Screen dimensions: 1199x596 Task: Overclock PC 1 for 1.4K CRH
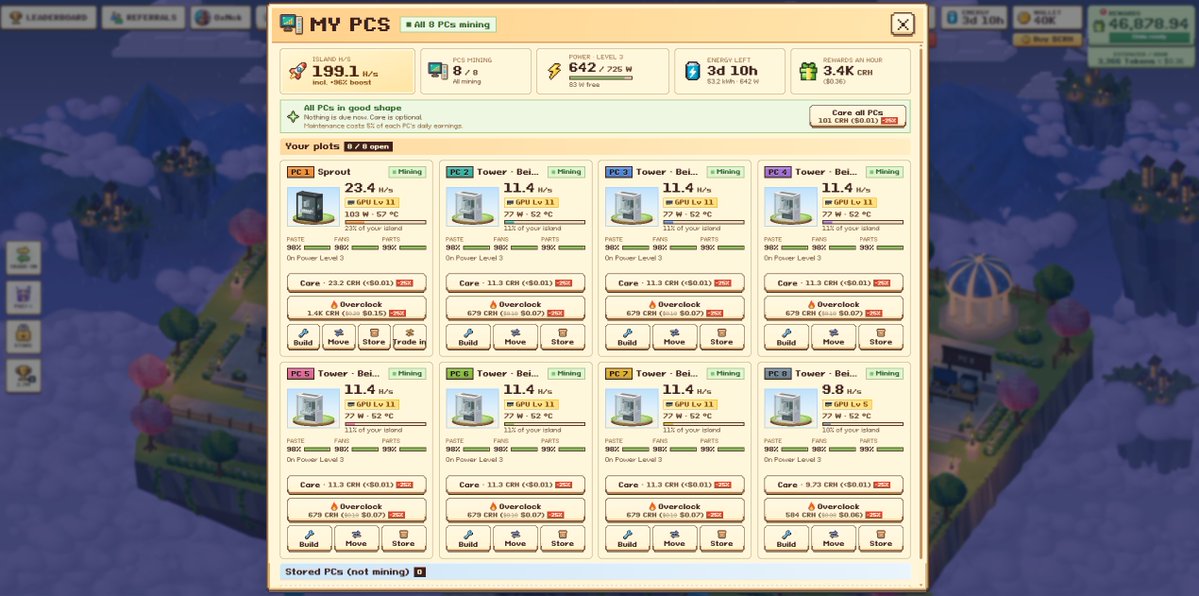pos(356,308)
